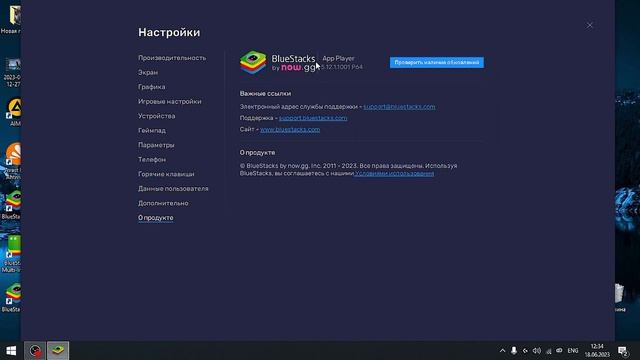Open the network tray icon
640x360 pixels.
(549, 351)
